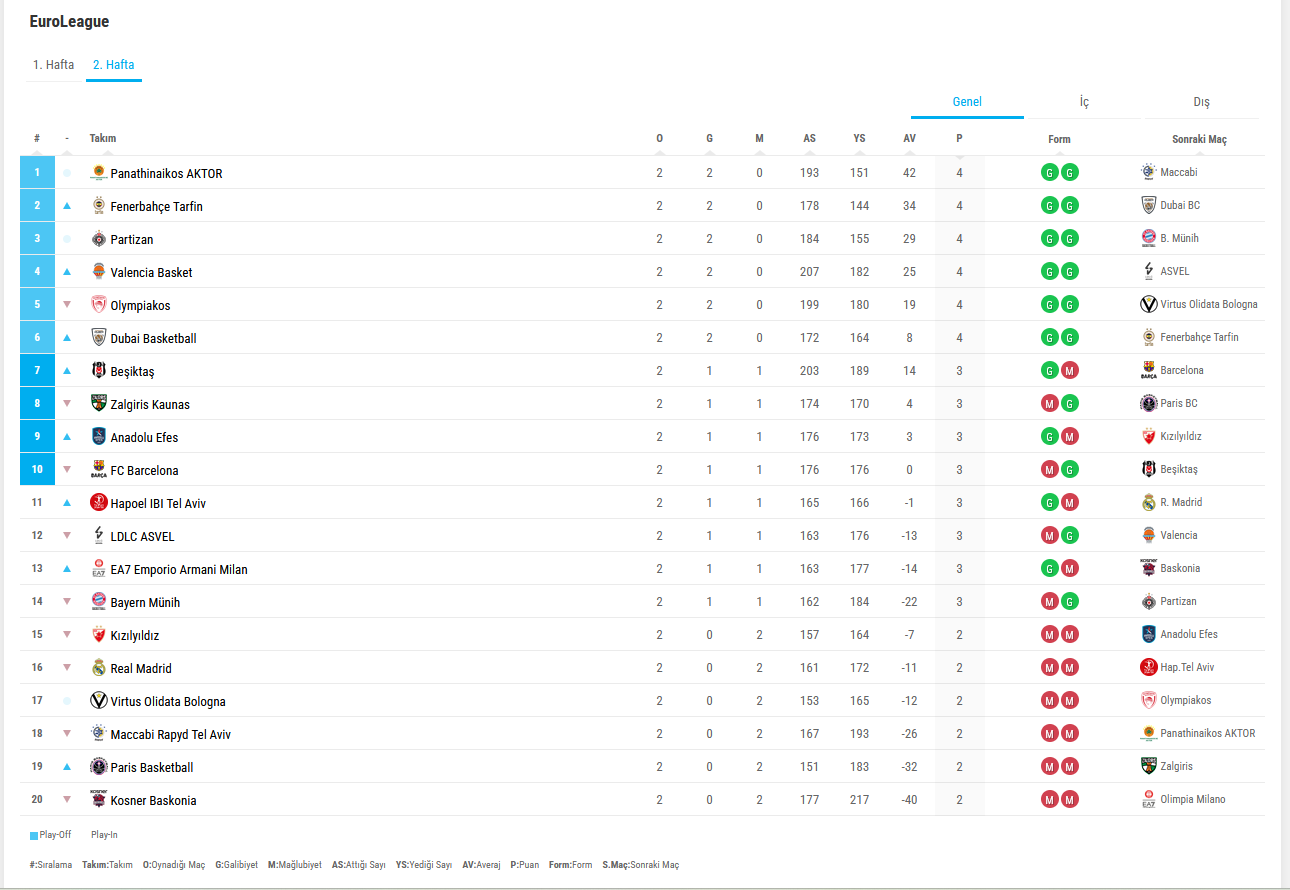The image size is (1290, 890).
Task: Sort by the AV column header
Action: 909,139
